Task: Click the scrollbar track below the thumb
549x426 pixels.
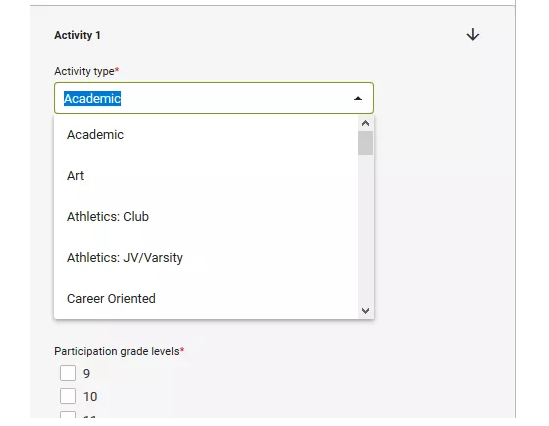Action: click(x=366, y=229)
